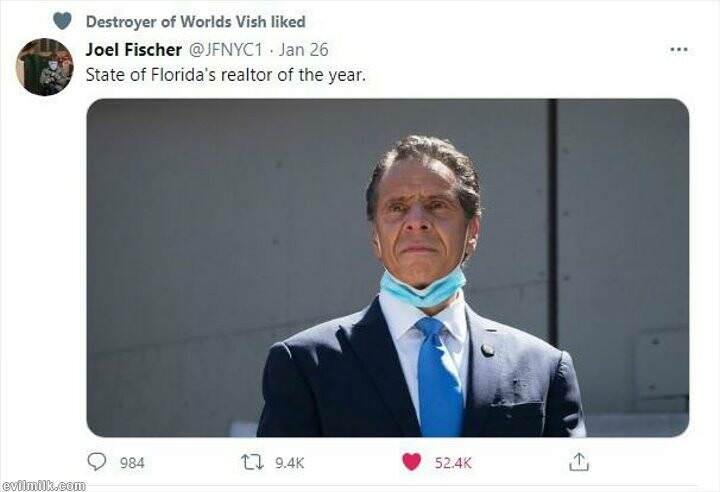This screenshot has height=492, width=720.
Task: Open Joel Fischer's profile avatar
Action: point(44,67)
